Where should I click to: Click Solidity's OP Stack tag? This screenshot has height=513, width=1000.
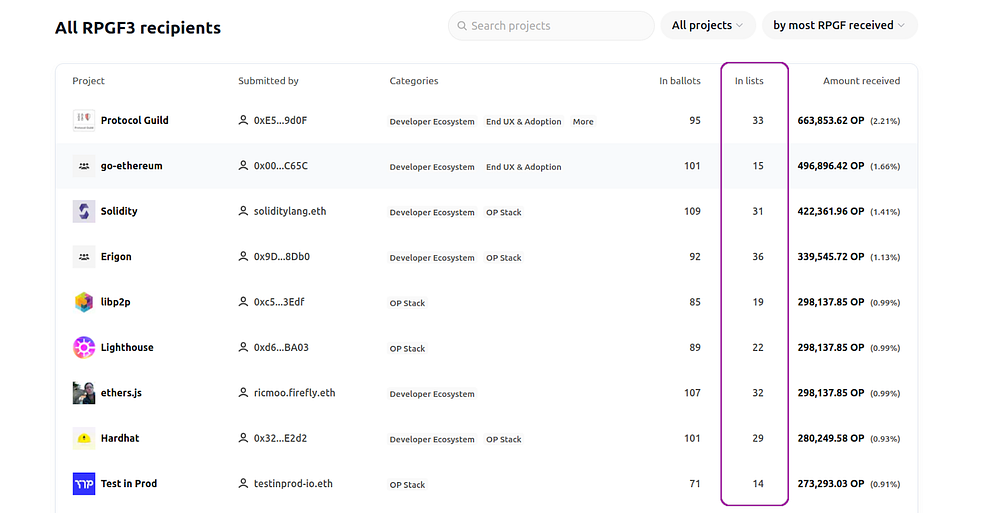[504, 212]
